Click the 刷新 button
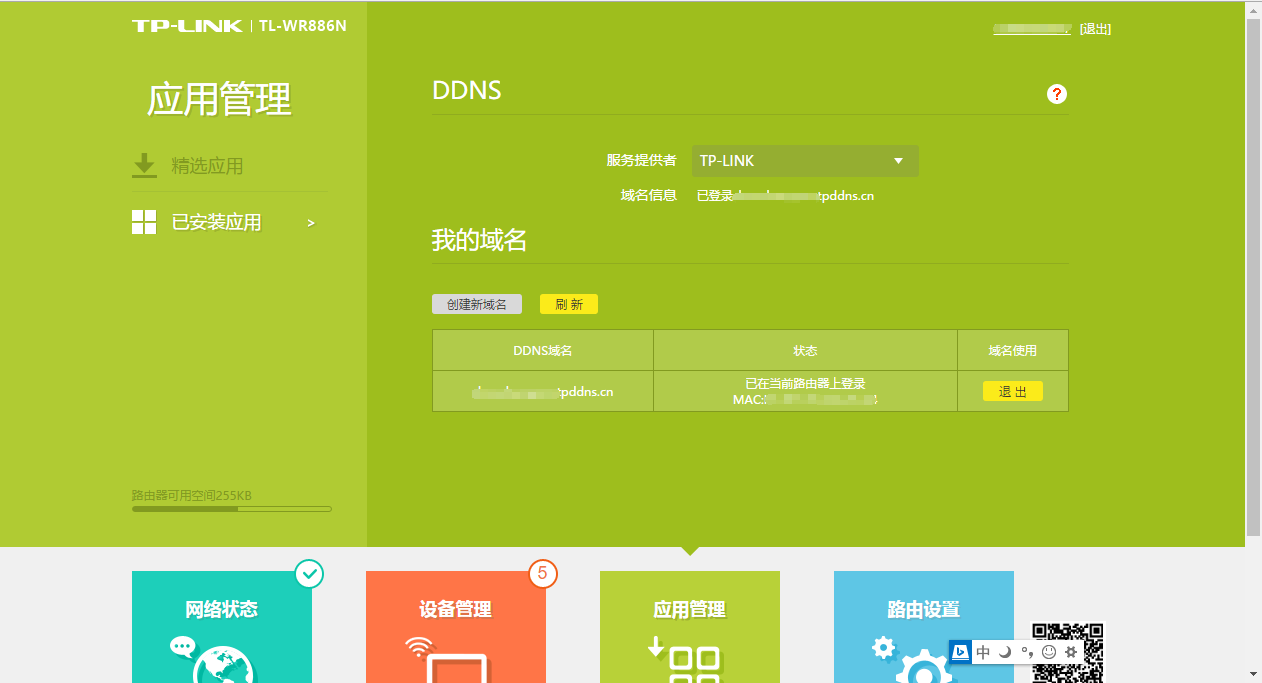Image resolution: width=1262 pixels, height=683 pixels. (x=569, y=304)
